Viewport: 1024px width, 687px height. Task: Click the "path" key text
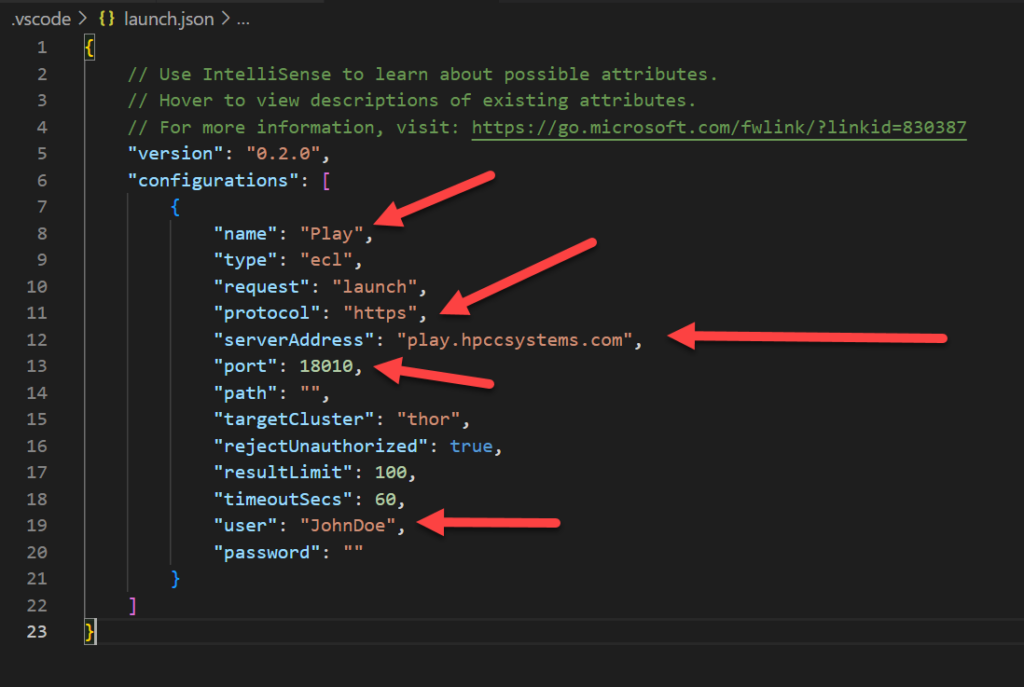click(245, 393)
